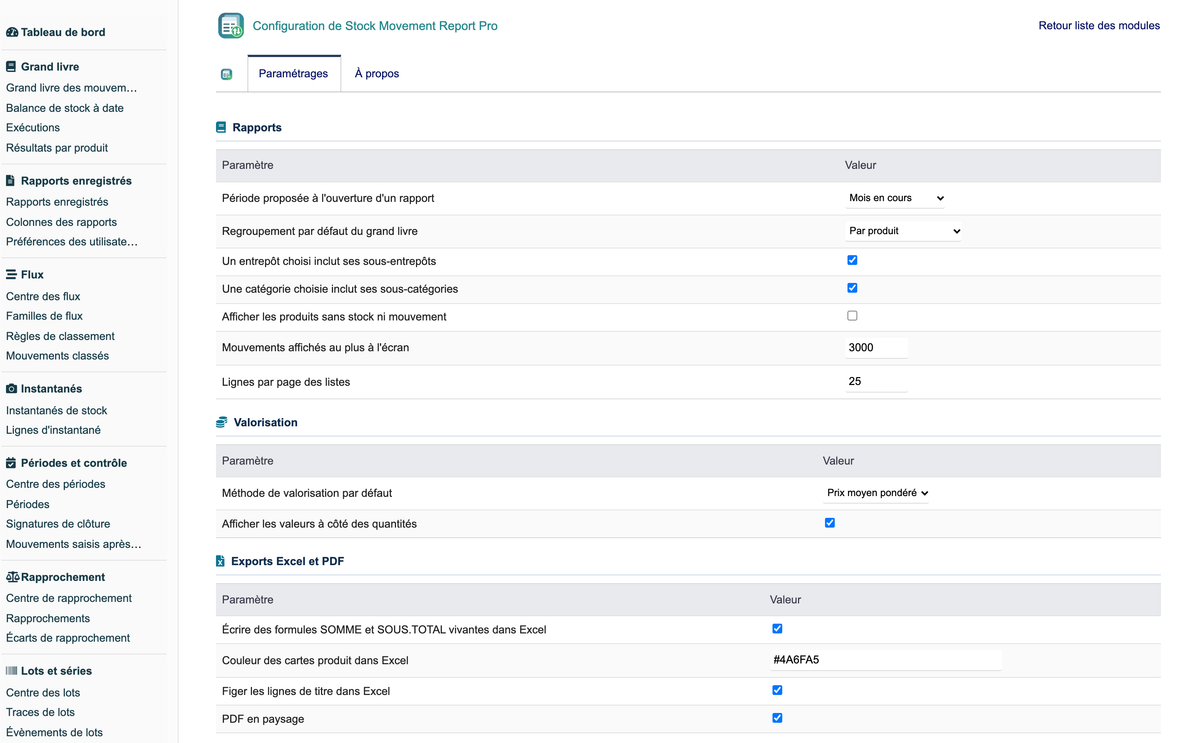Click the Instantanés camera icon
1200x743 pixels.
click(x=12, y=388)
